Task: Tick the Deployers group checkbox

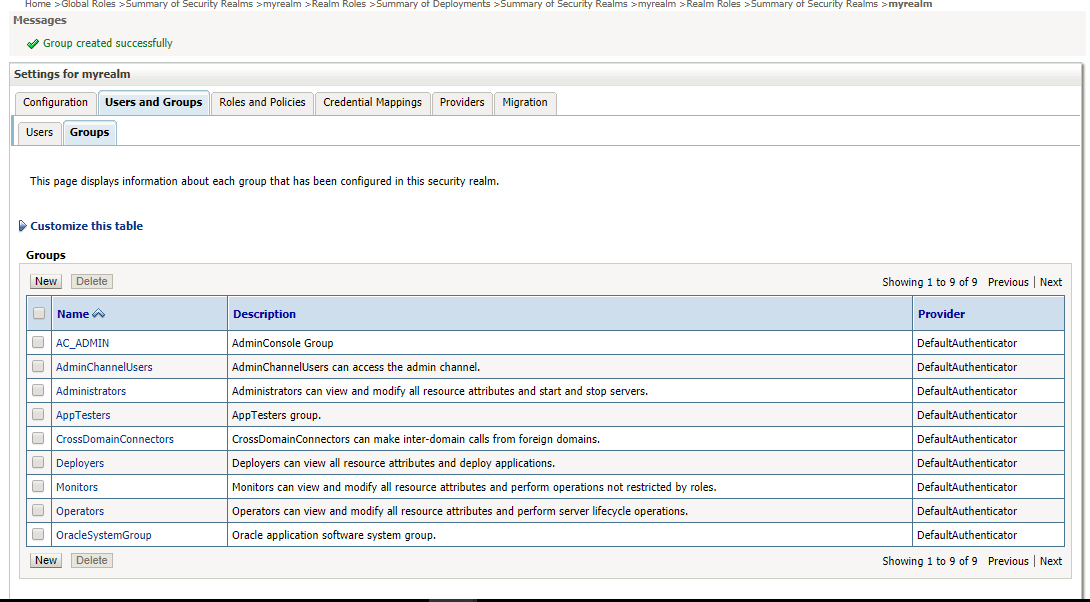Action: click(38, 462)
